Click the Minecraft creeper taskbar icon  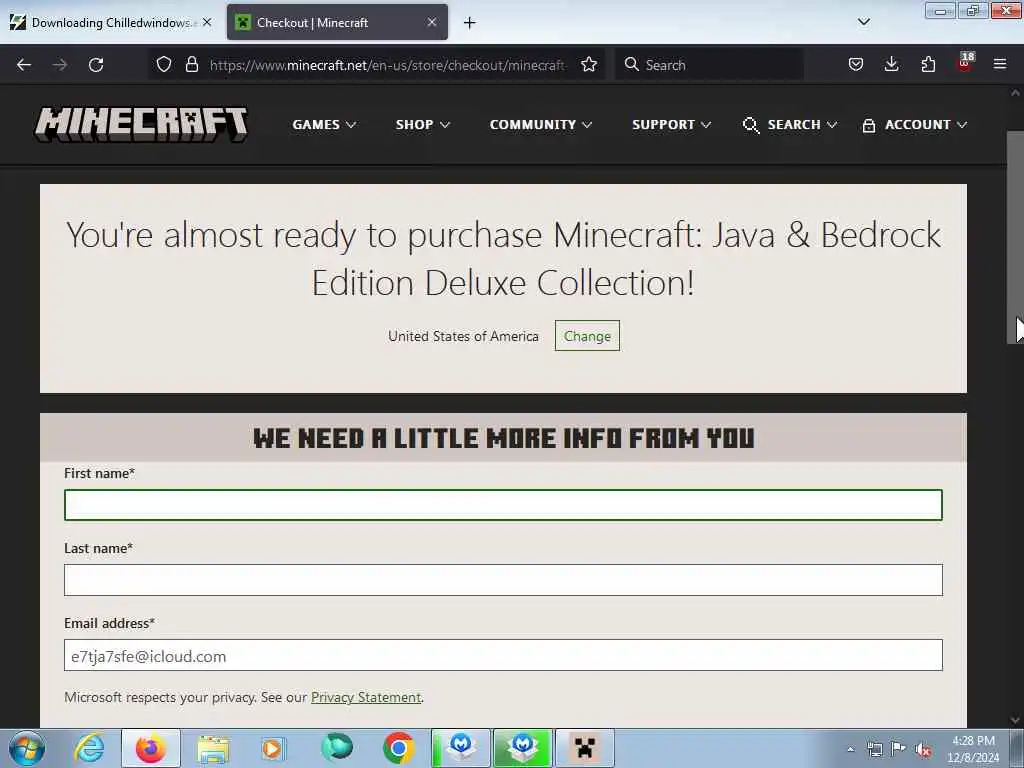tap(584, 748)
